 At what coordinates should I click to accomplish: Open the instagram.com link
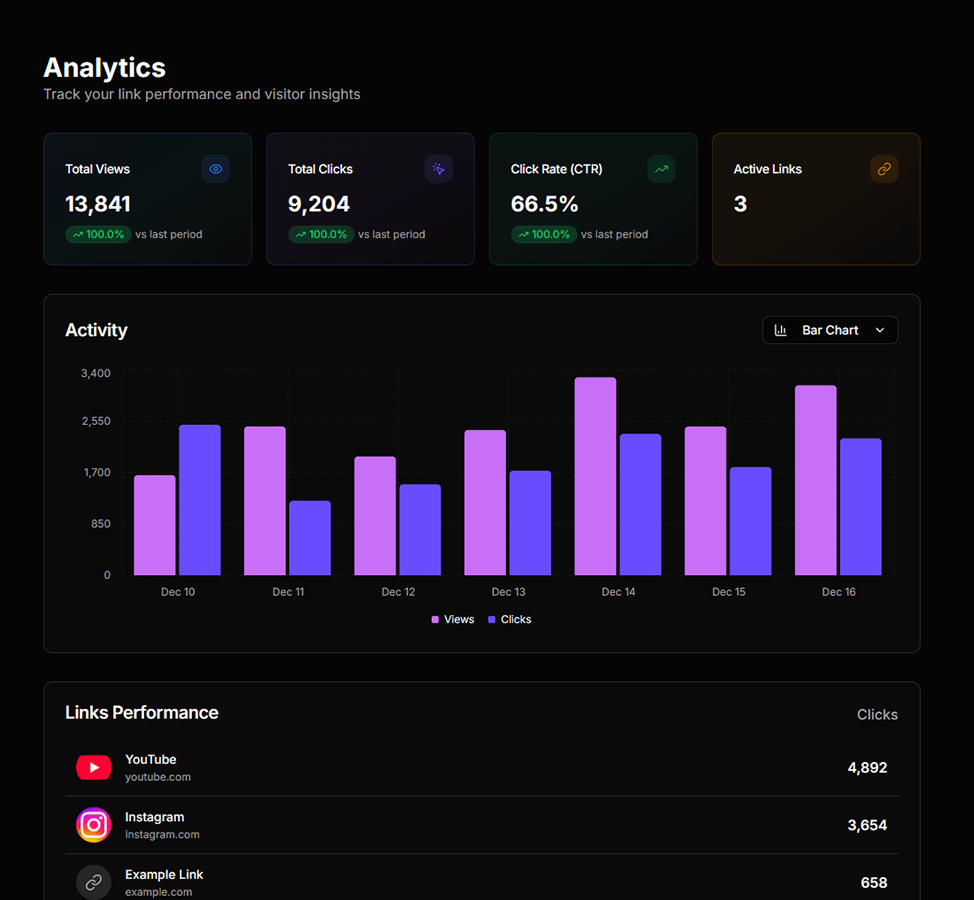(162, 834)
